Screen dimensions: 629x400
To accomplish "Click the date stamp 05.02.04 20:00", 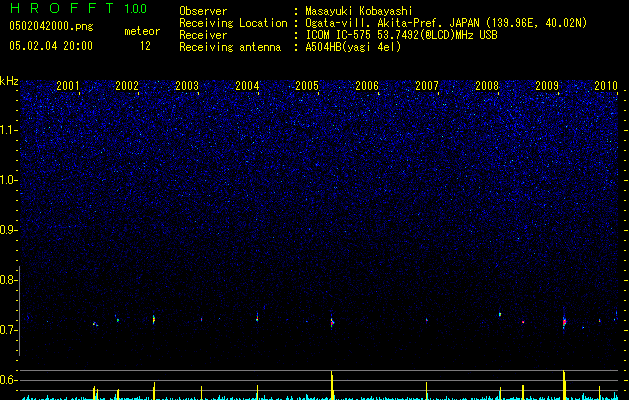I will click(51, 45).
